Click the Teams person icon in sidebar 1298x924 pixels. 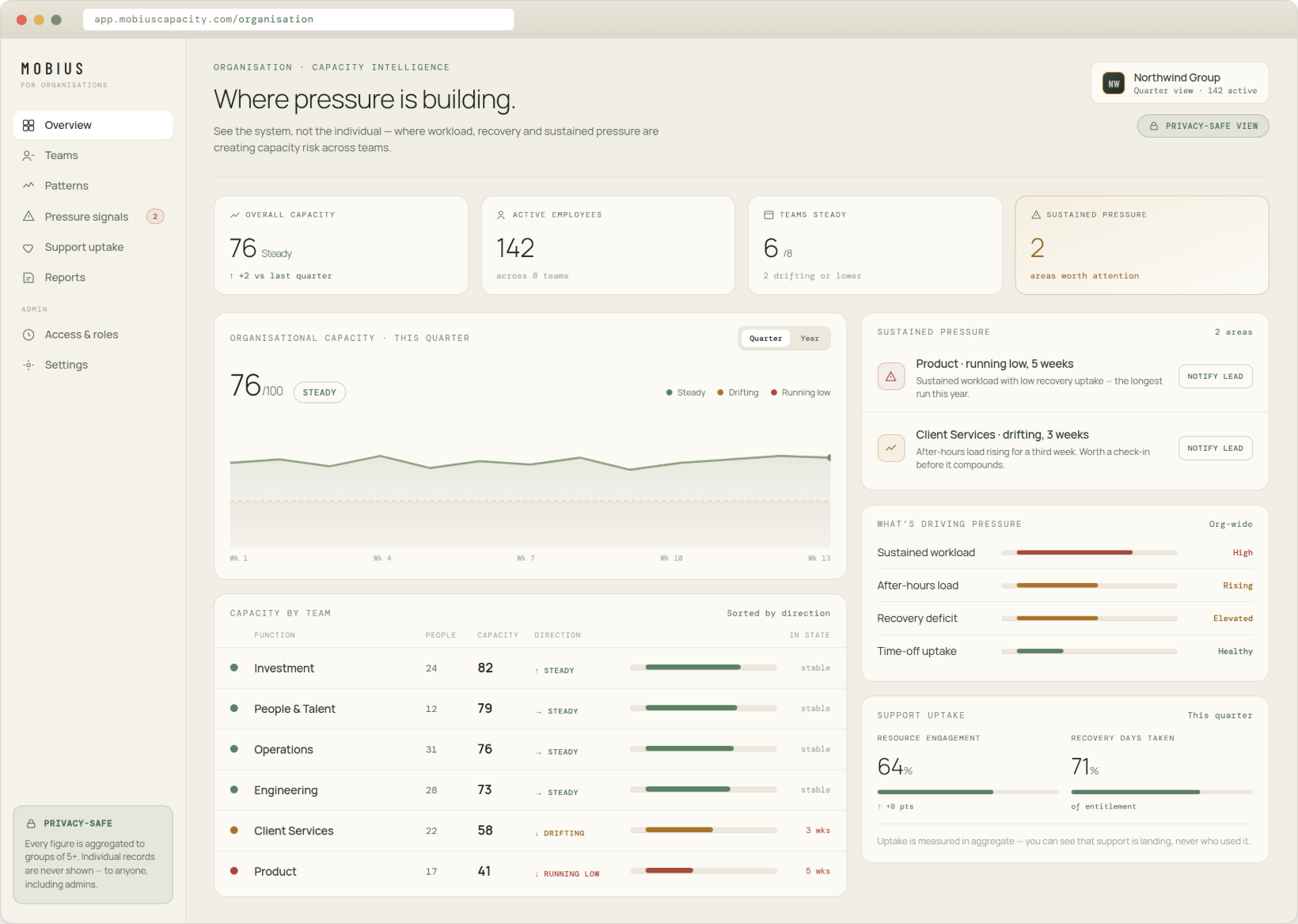click(x=28, y=156)
